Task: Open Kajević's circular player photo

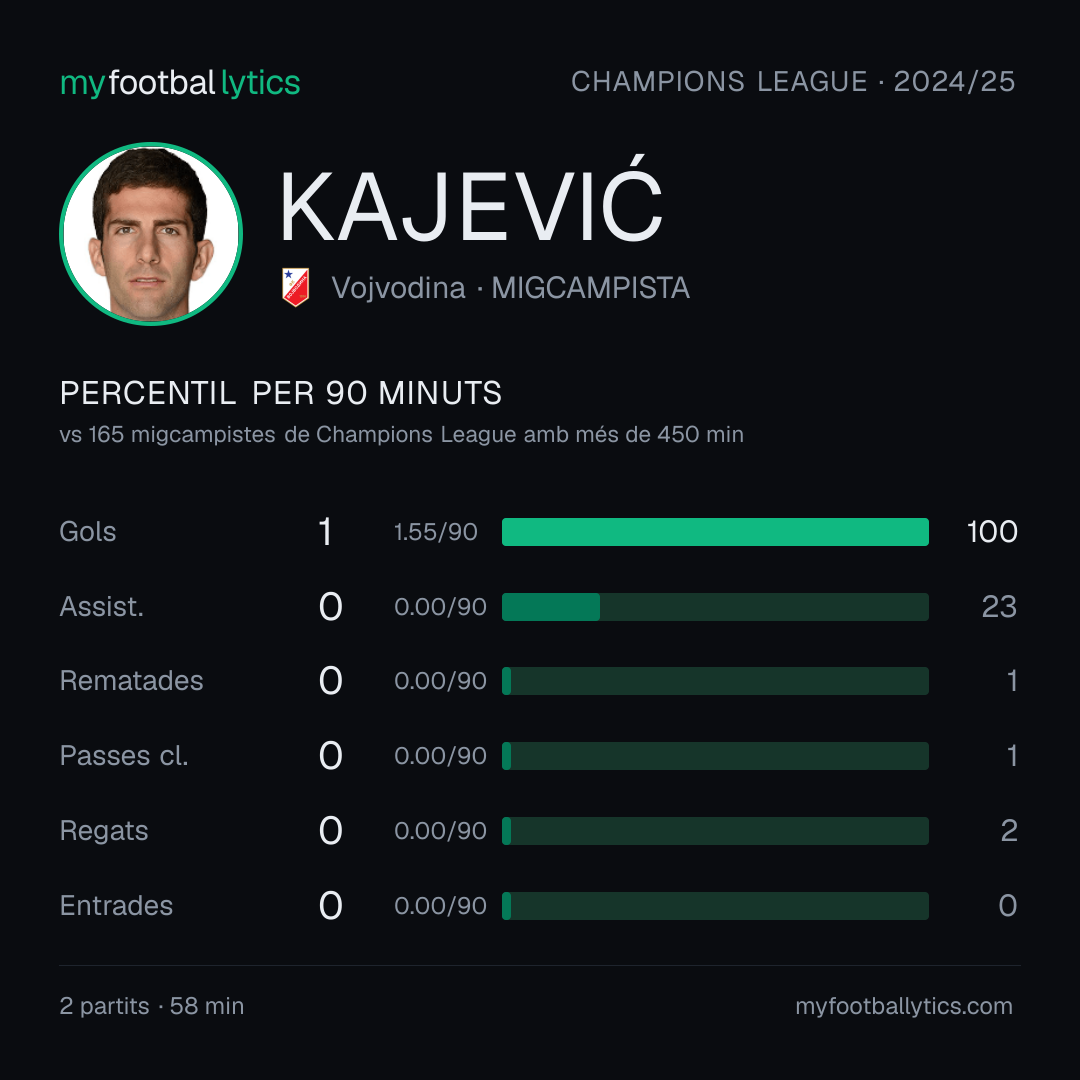Action: click(151, 233)
